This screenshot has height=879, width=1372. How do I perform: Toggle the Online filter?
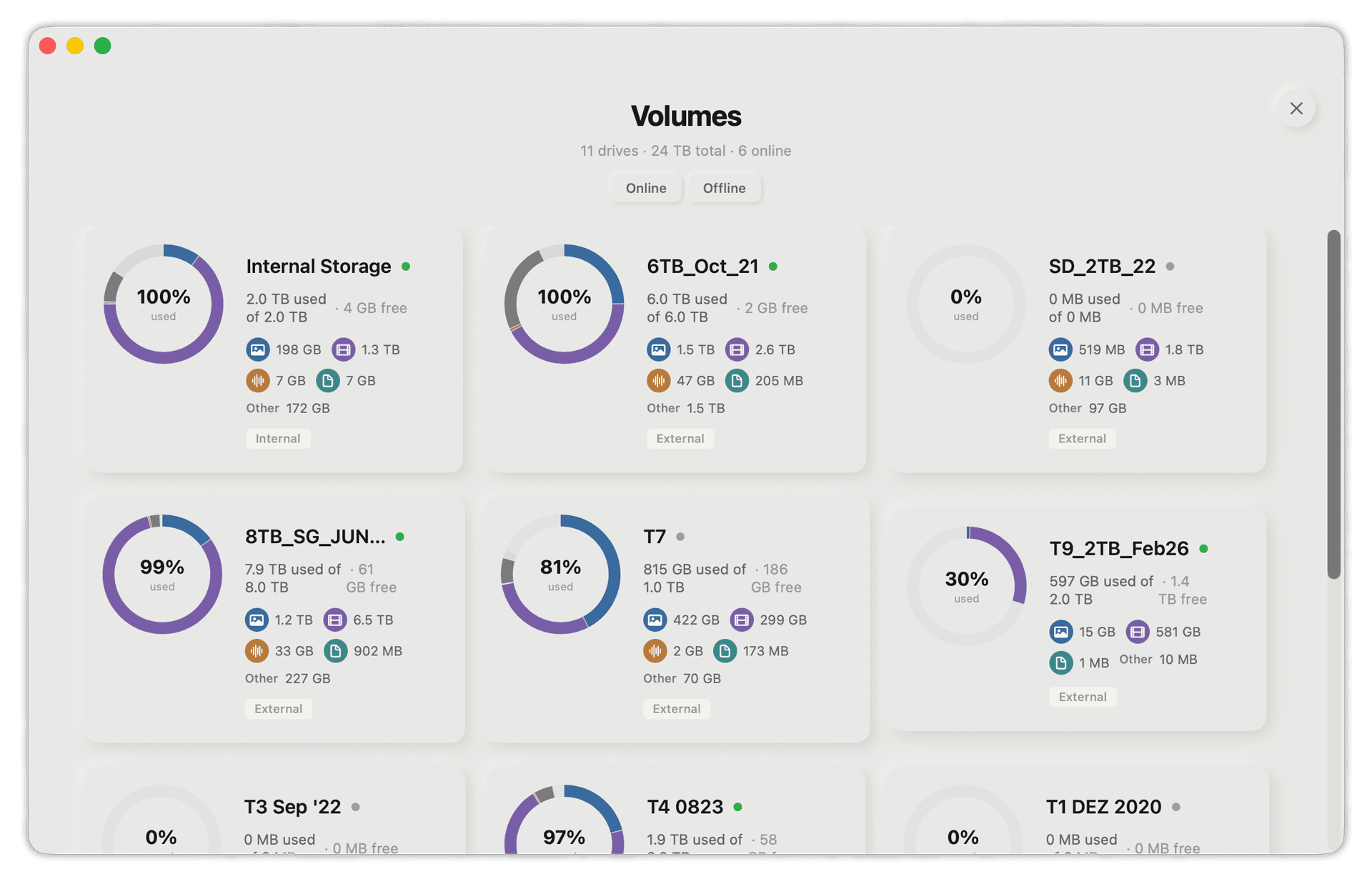point(646,188)
